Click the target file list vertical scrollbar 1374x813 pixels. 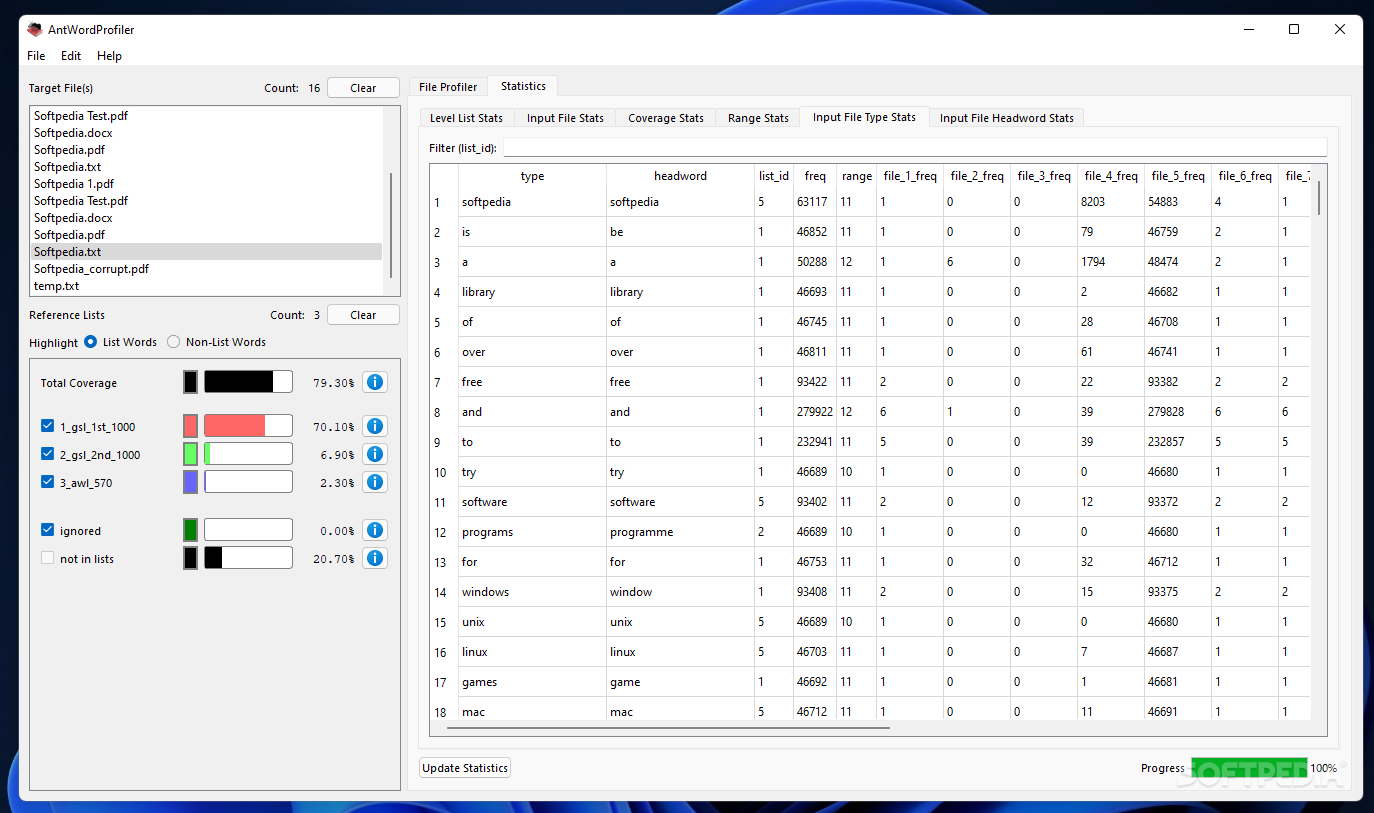pyautogui.click(x=391, y=226)
